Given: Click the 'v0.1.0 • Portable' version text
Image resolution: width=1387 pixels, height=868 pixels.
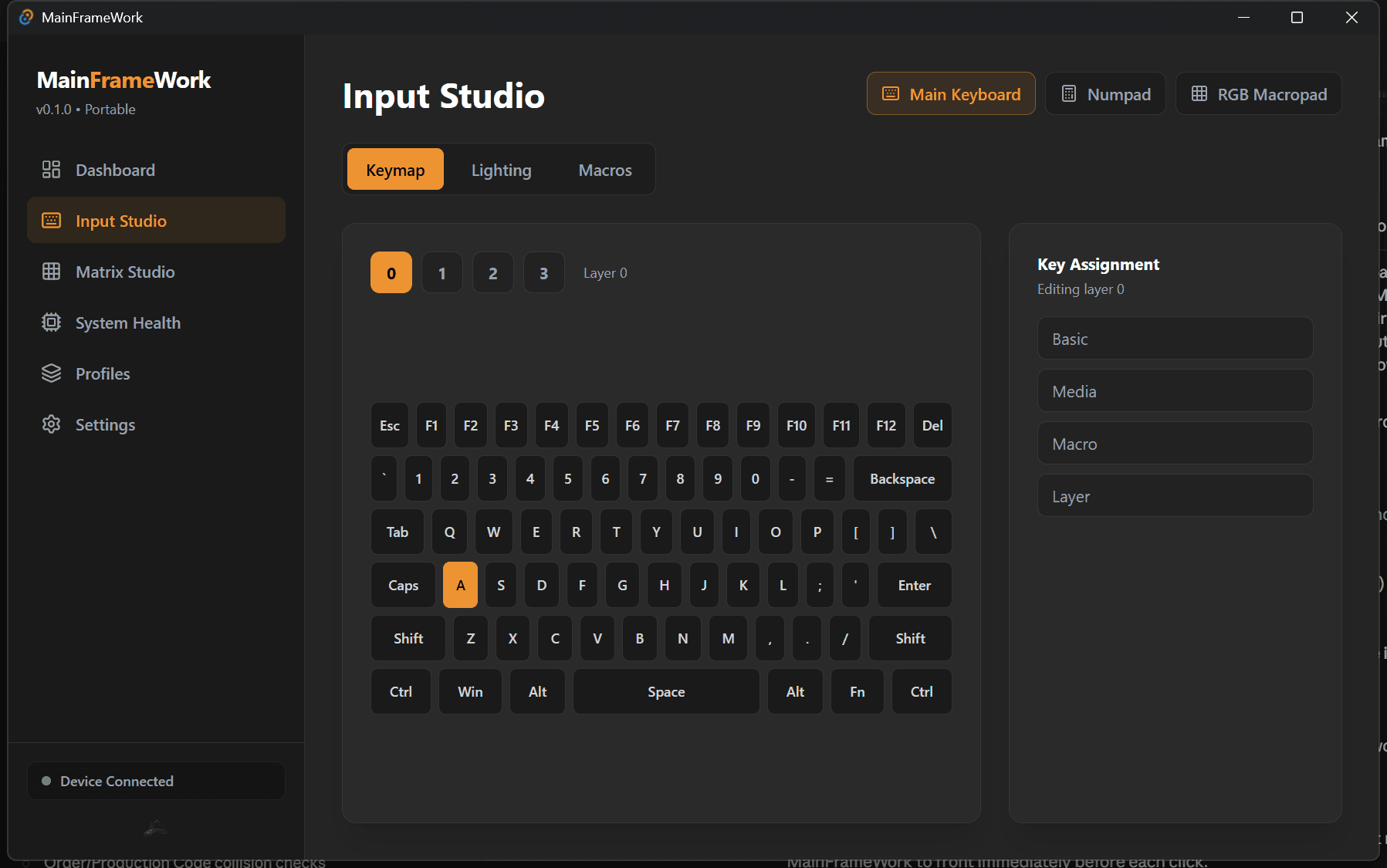Looking at the screenshot, I should 86,110.
